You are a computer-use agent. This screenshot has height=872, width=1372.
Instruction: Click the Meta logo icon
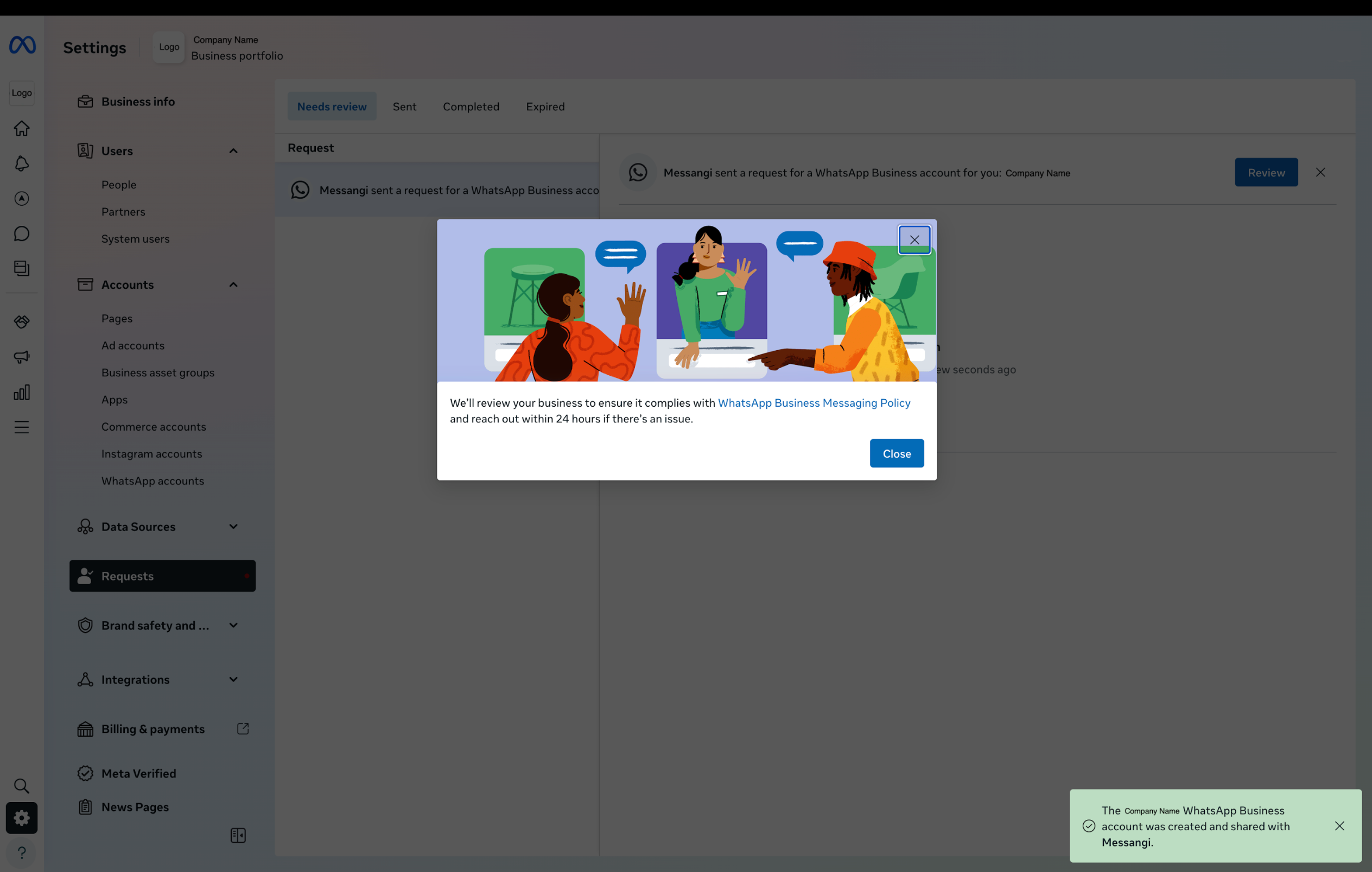(x=22, y=45)
